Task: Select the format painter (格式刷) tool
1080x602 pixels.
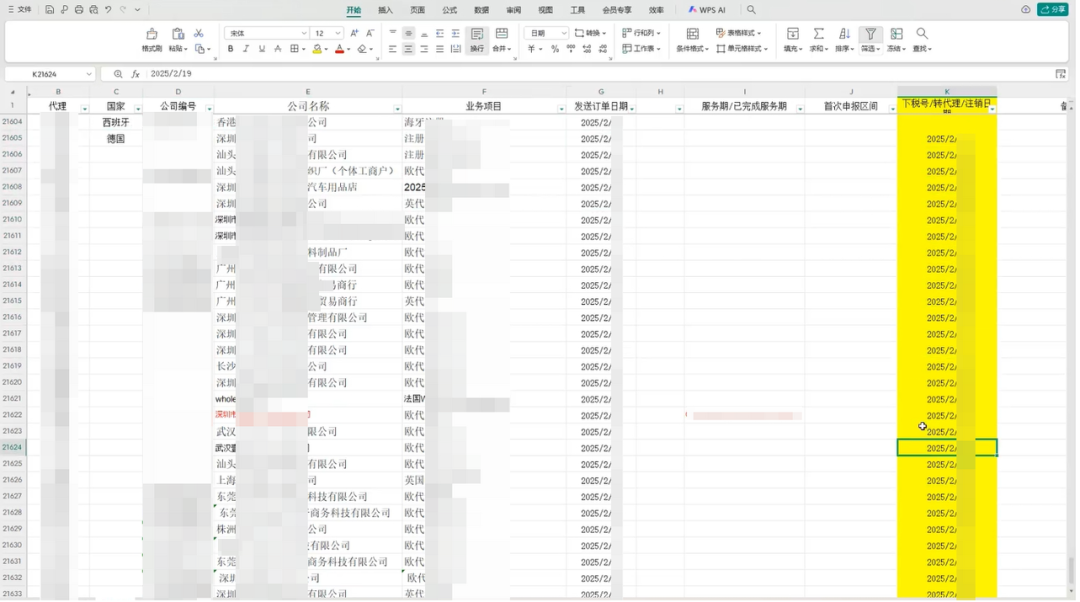Action: click(151, 40)
